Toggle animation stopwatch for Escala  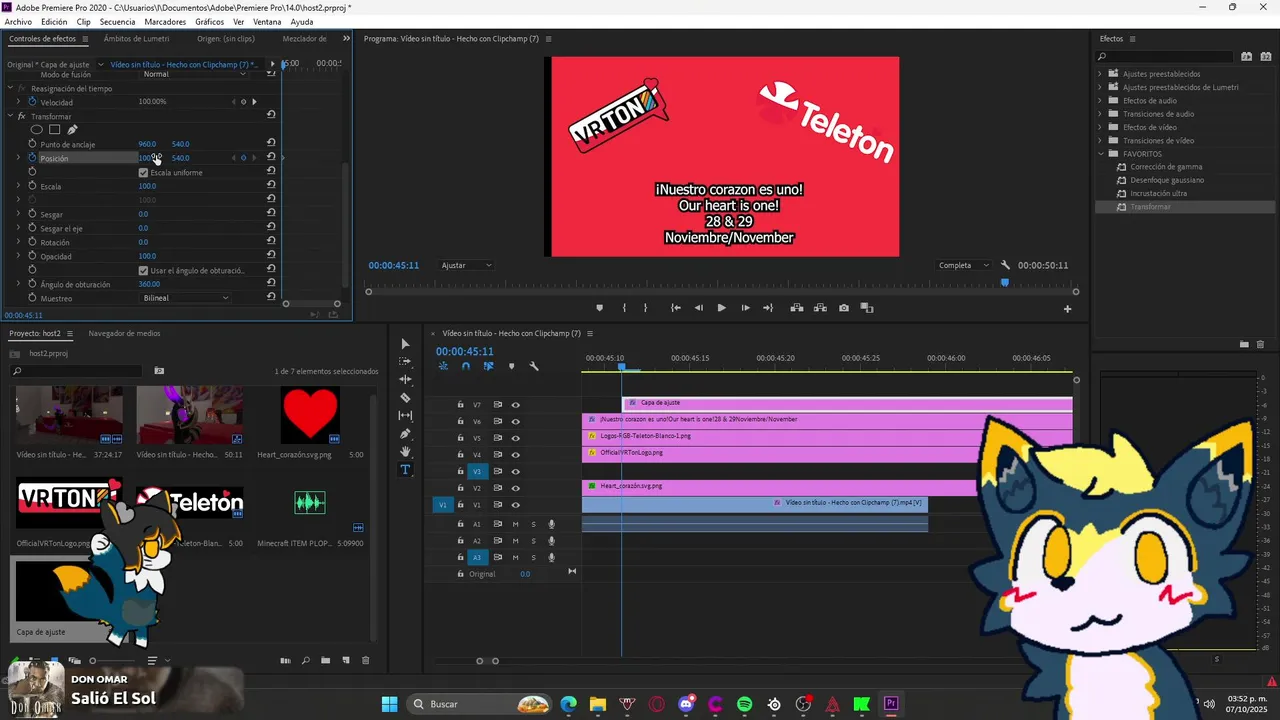tap(32, 186)
